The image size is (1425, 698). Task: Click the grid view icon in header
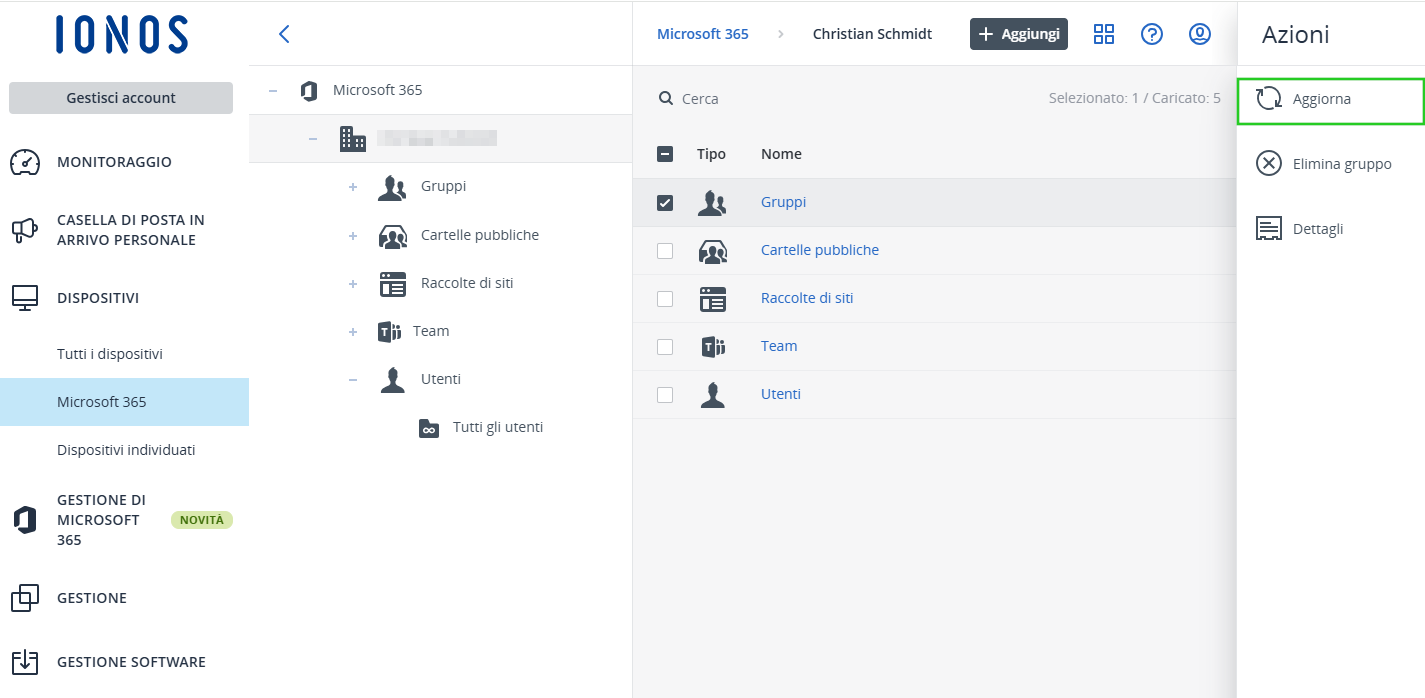tap(1104, 34)
